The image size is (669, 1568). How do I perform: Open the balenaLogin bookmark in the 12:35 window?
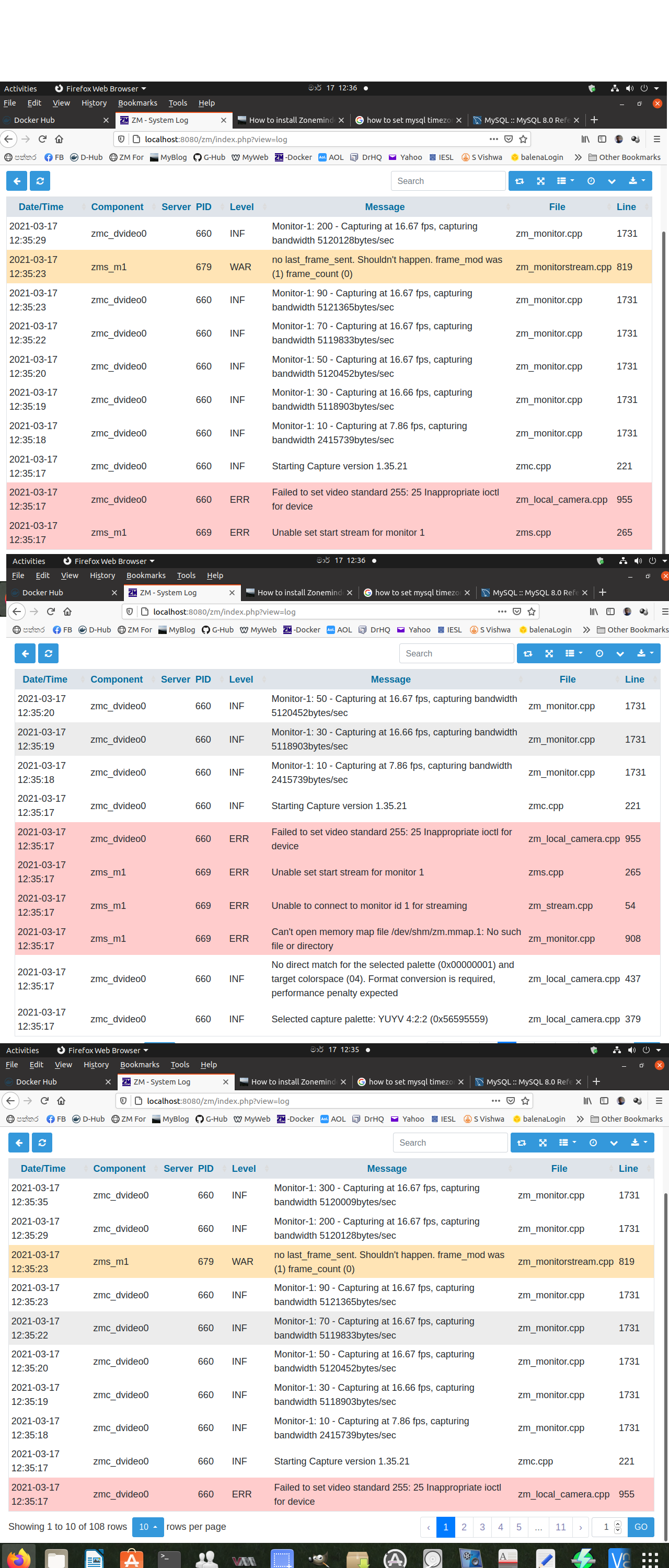(539, 1119)
